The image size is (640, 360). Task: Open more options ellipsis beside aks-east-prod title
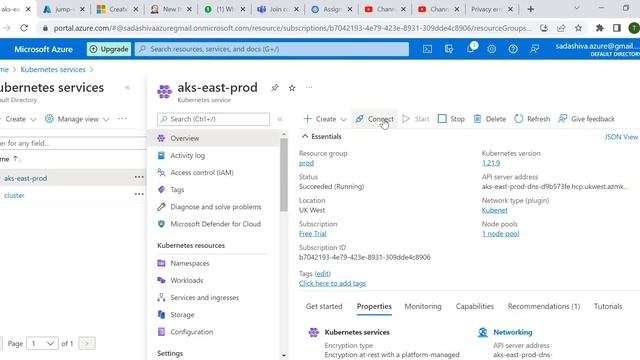(309, 87)
